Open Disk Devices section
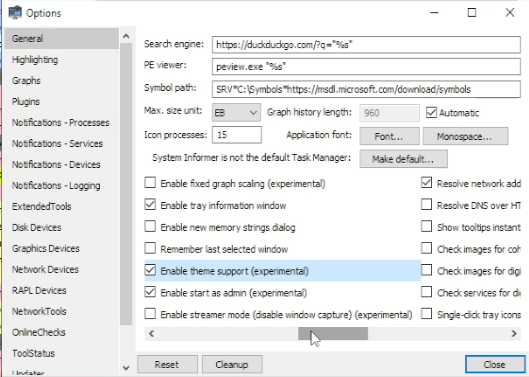 tap(62, 227)
